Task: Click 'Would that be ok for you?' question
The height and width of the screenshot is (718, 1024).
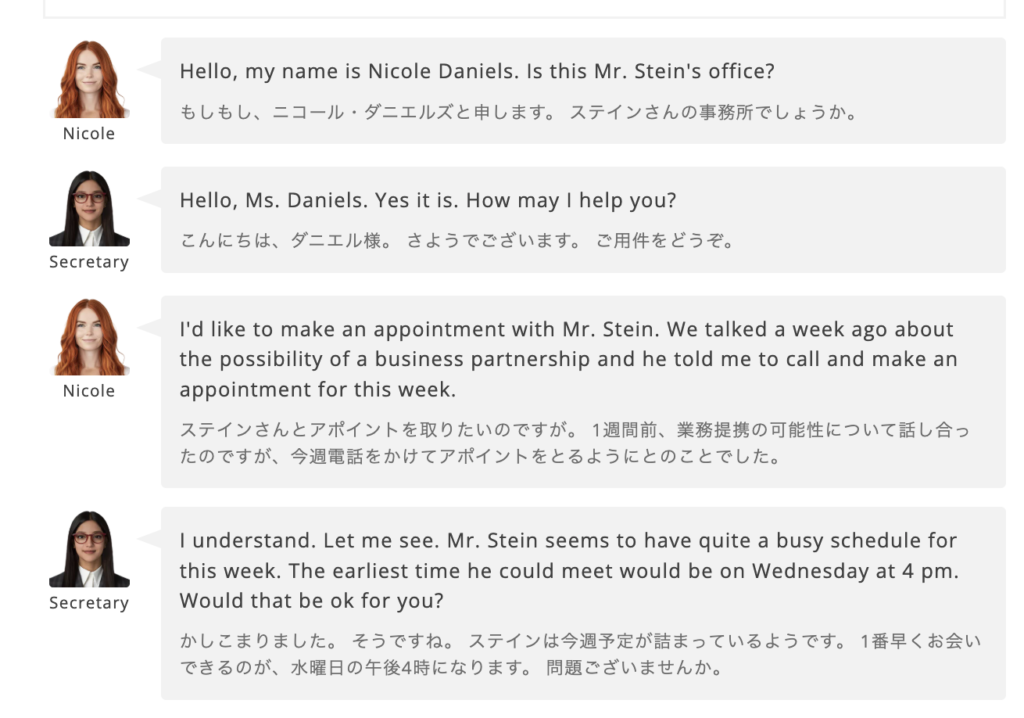Action: (312, 602)
